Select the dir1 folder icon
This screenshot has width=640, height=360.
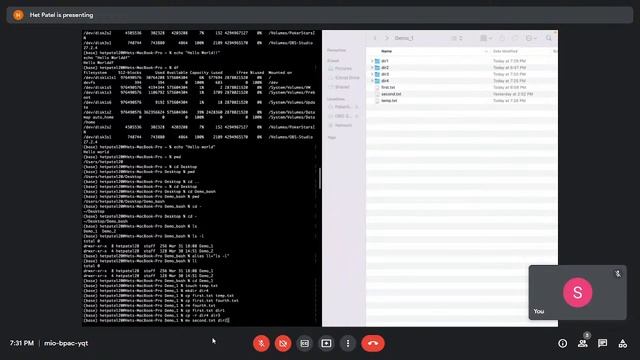[378, 61]
